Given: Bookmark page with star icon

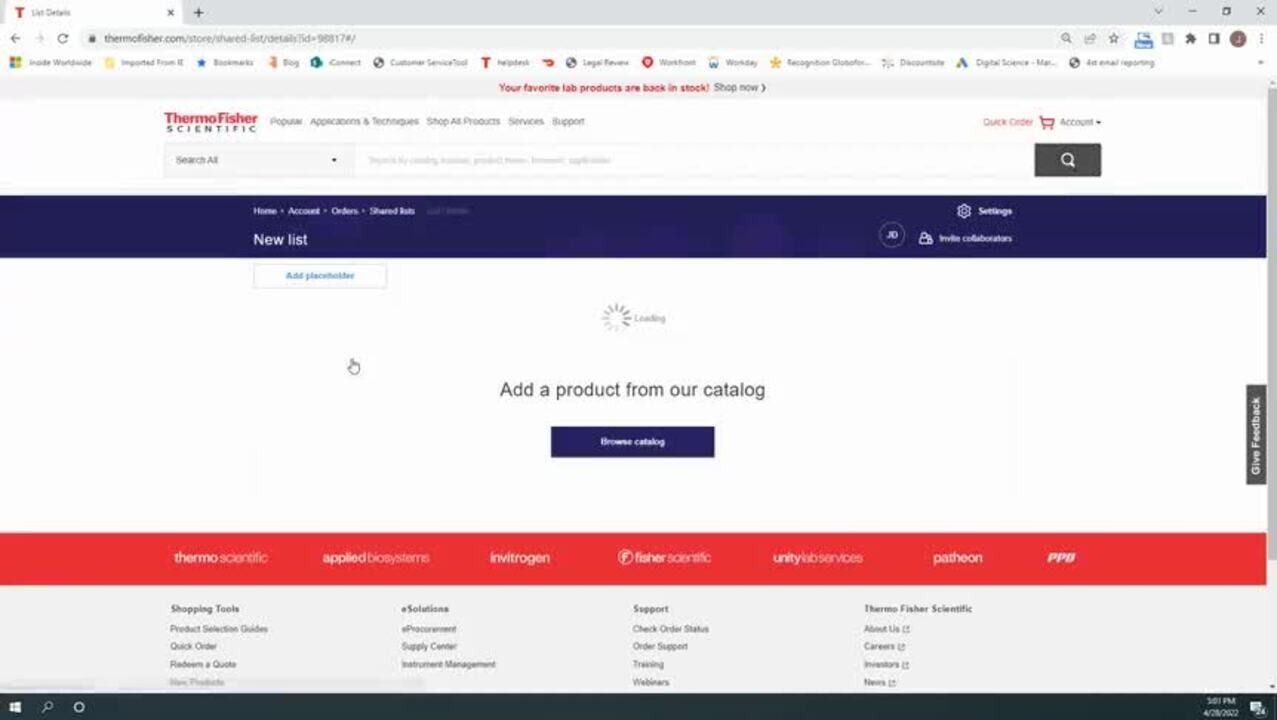Looking at the screenshot, I should [1113, 38].
